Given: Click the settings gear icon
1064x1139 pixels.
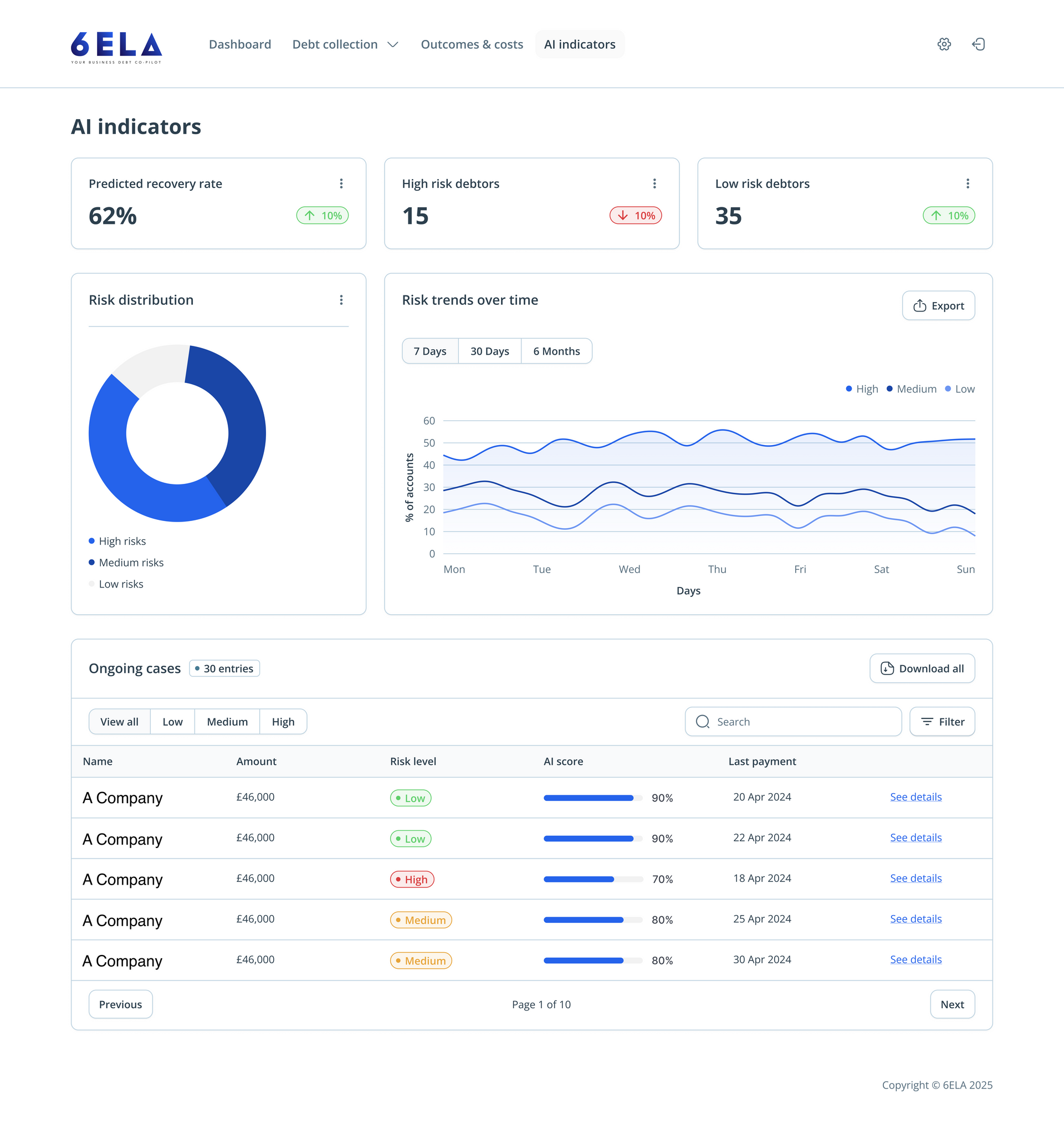Looking at the screenshot, I should click(x=944, y=44).
